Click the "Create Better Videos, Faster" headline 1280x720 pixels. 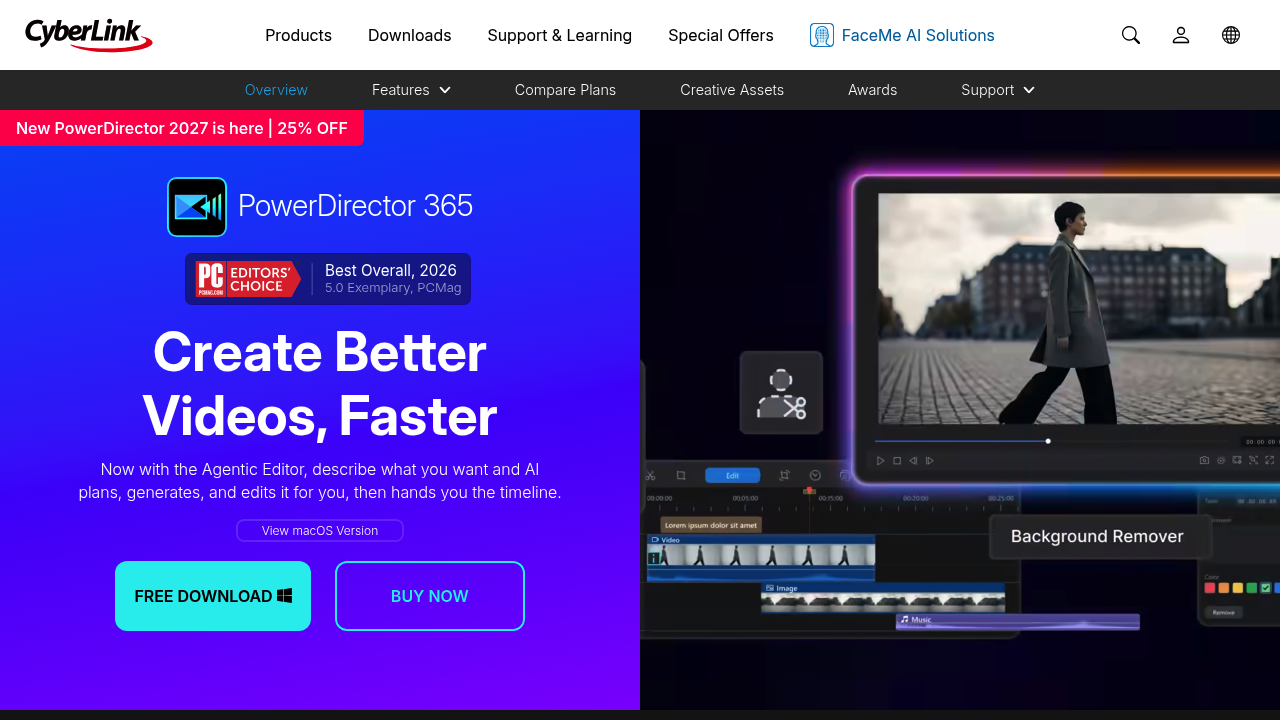pyautogui.click(x=320, y=384)
